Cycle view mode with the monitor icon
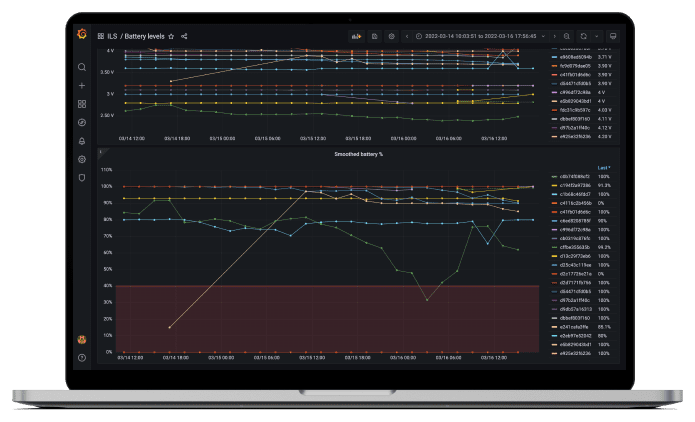Screen dimensions: 695x422 613,36
